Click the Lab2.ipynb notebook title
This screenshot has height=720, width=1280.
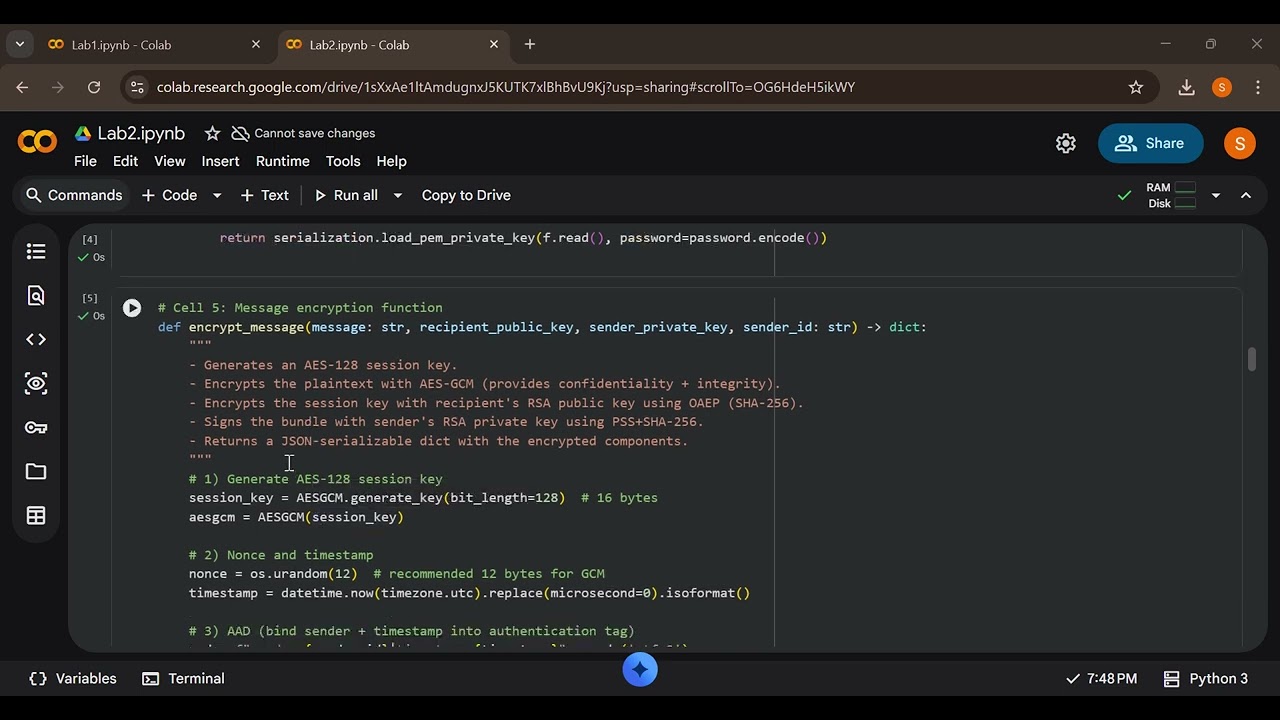pos(141,133)
